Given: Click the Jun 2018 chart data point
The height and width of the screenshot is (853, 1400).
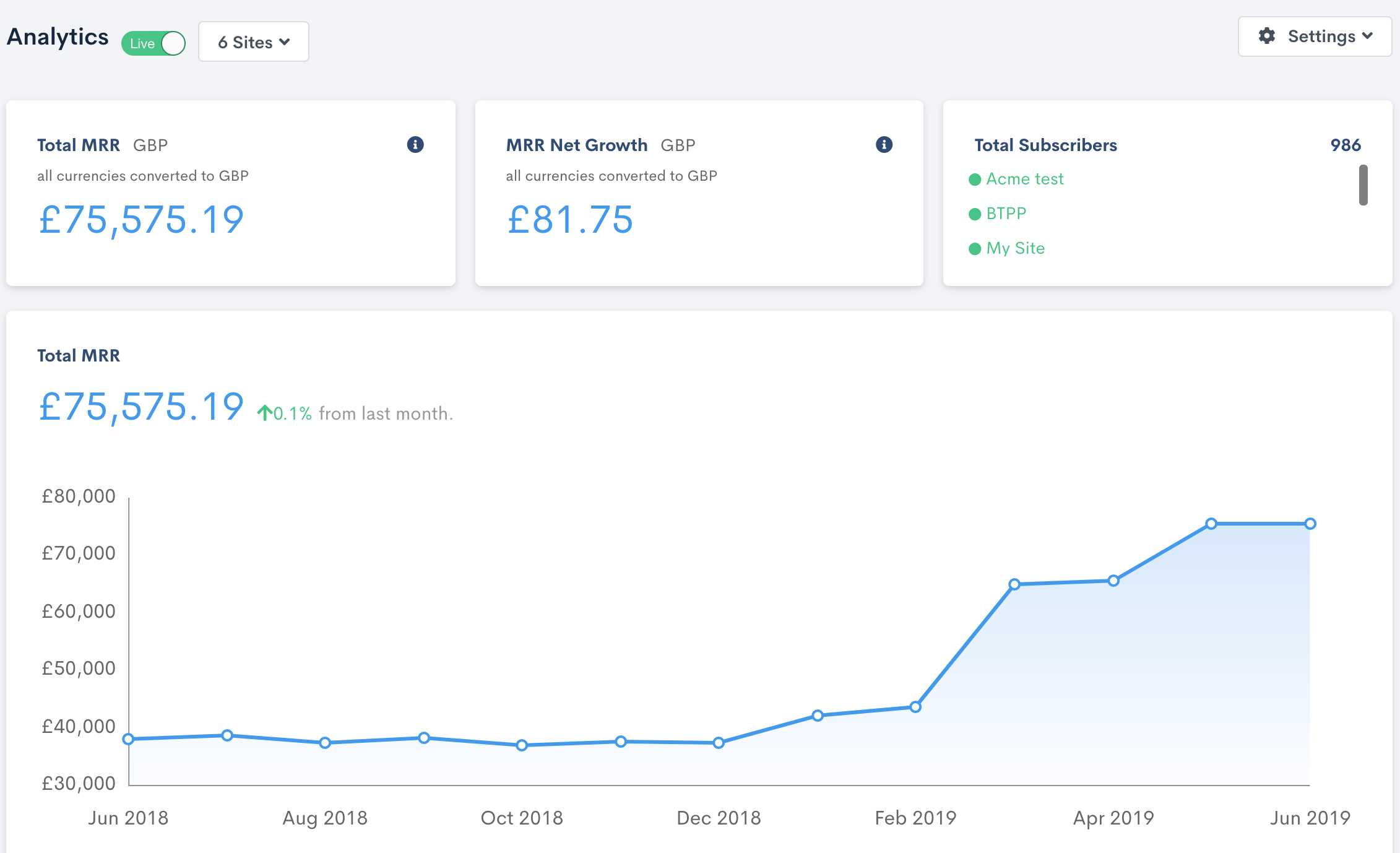Looking at the screenshot, I should (x=128, y=739).
